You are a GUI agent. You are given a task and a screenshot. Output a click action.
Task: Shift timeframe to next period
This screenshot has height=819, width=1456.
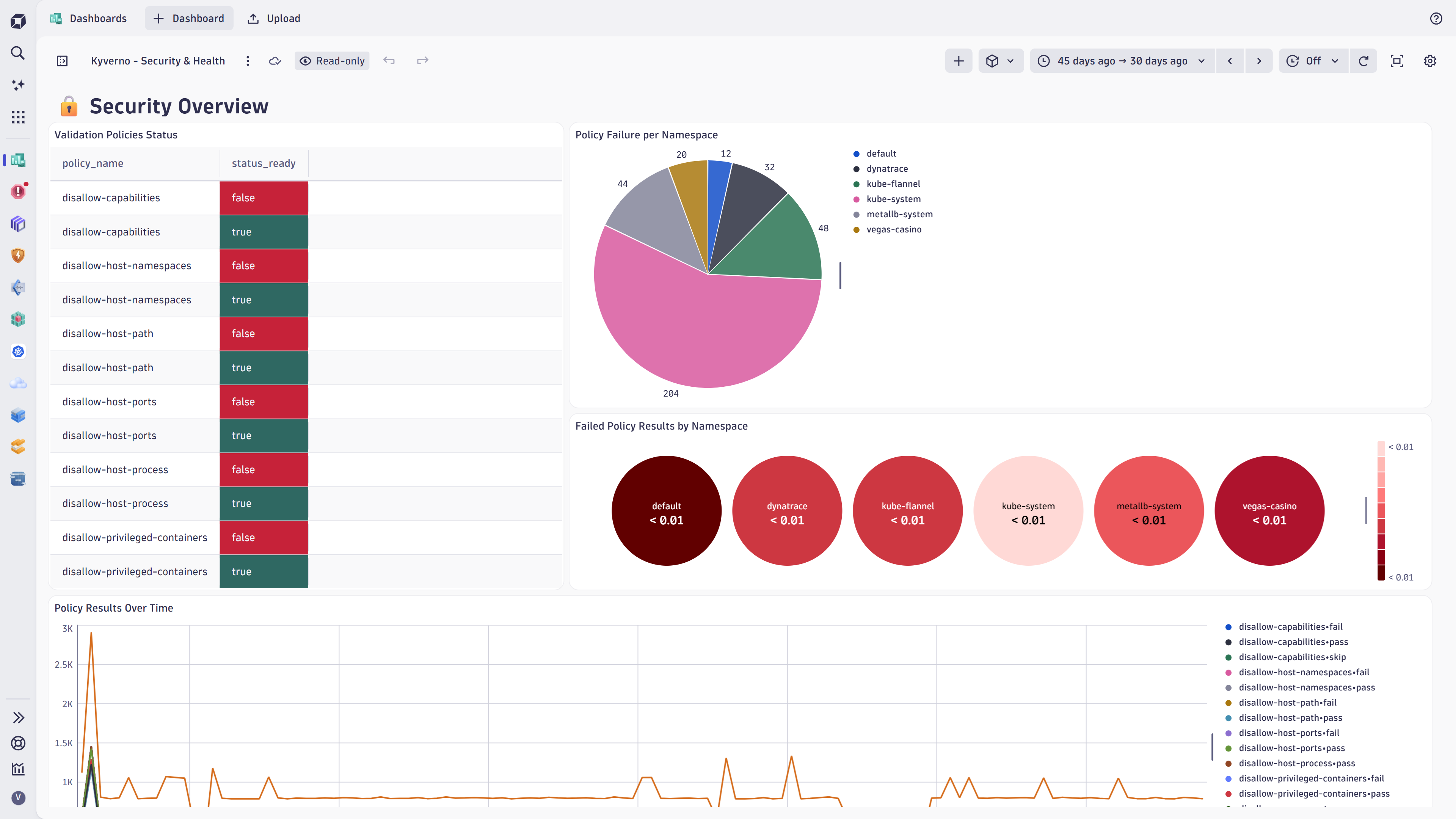click(1259, 61)
